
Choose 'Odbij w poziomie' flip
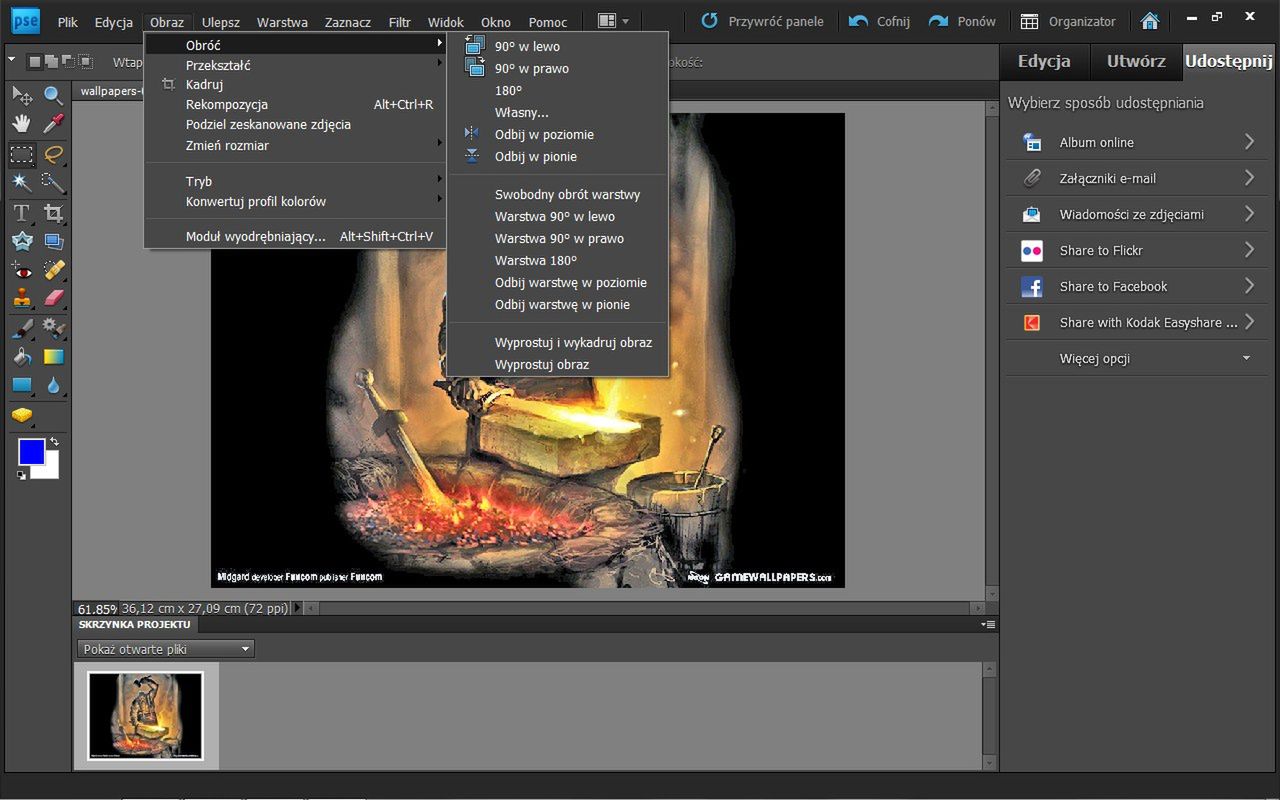point(557,134)
